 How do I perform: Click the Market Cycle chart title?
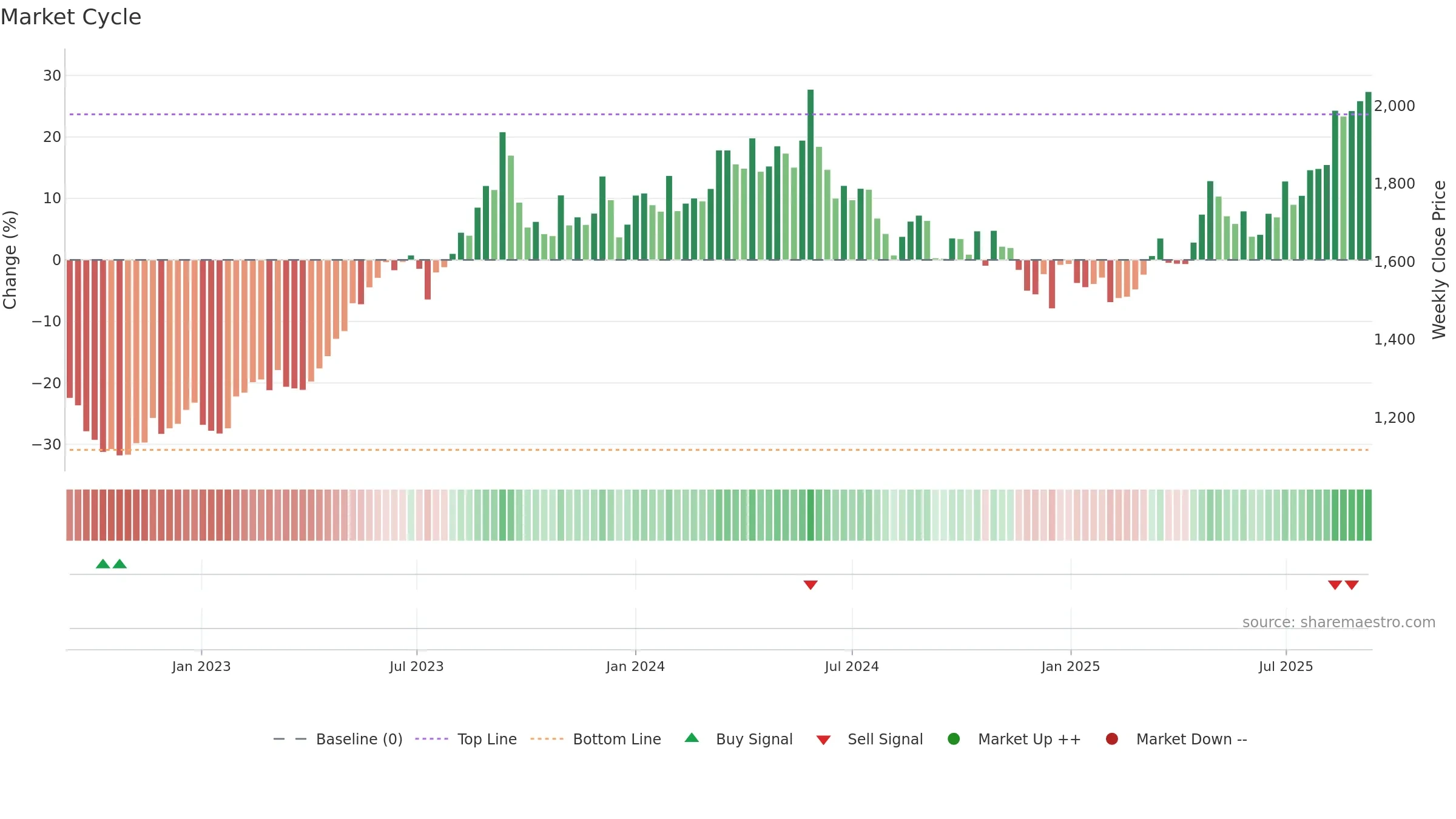[x=71, y=17]
